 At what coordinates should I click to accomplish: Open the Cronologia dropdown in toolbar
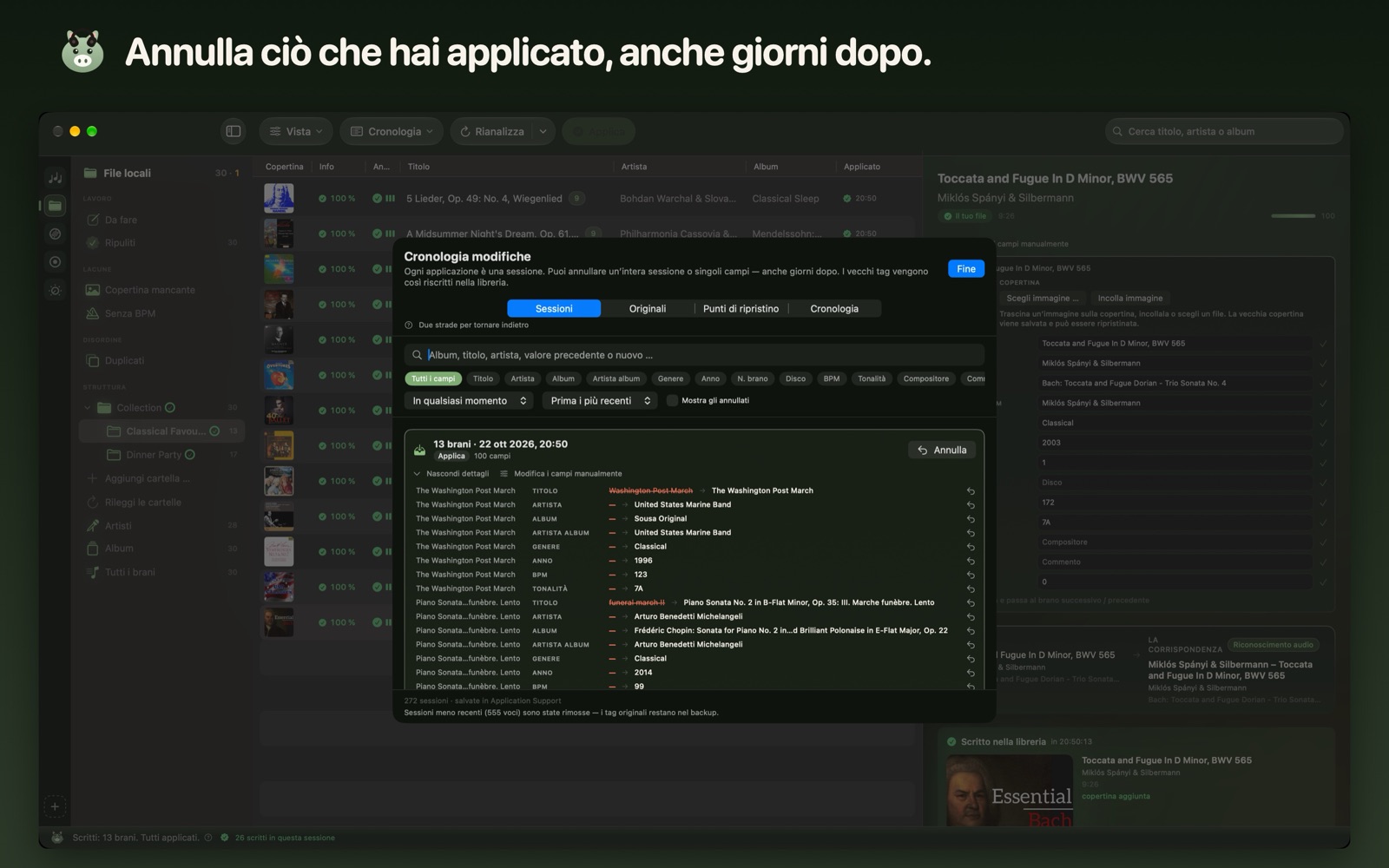[392, 131]
